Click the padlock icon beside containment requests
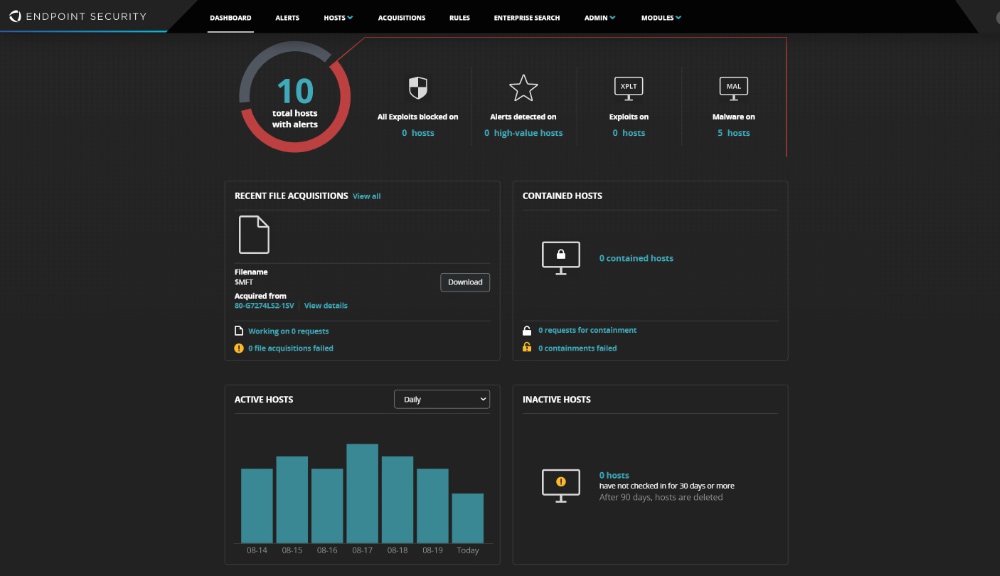1000x576 pixels. [x=529, y=330]
